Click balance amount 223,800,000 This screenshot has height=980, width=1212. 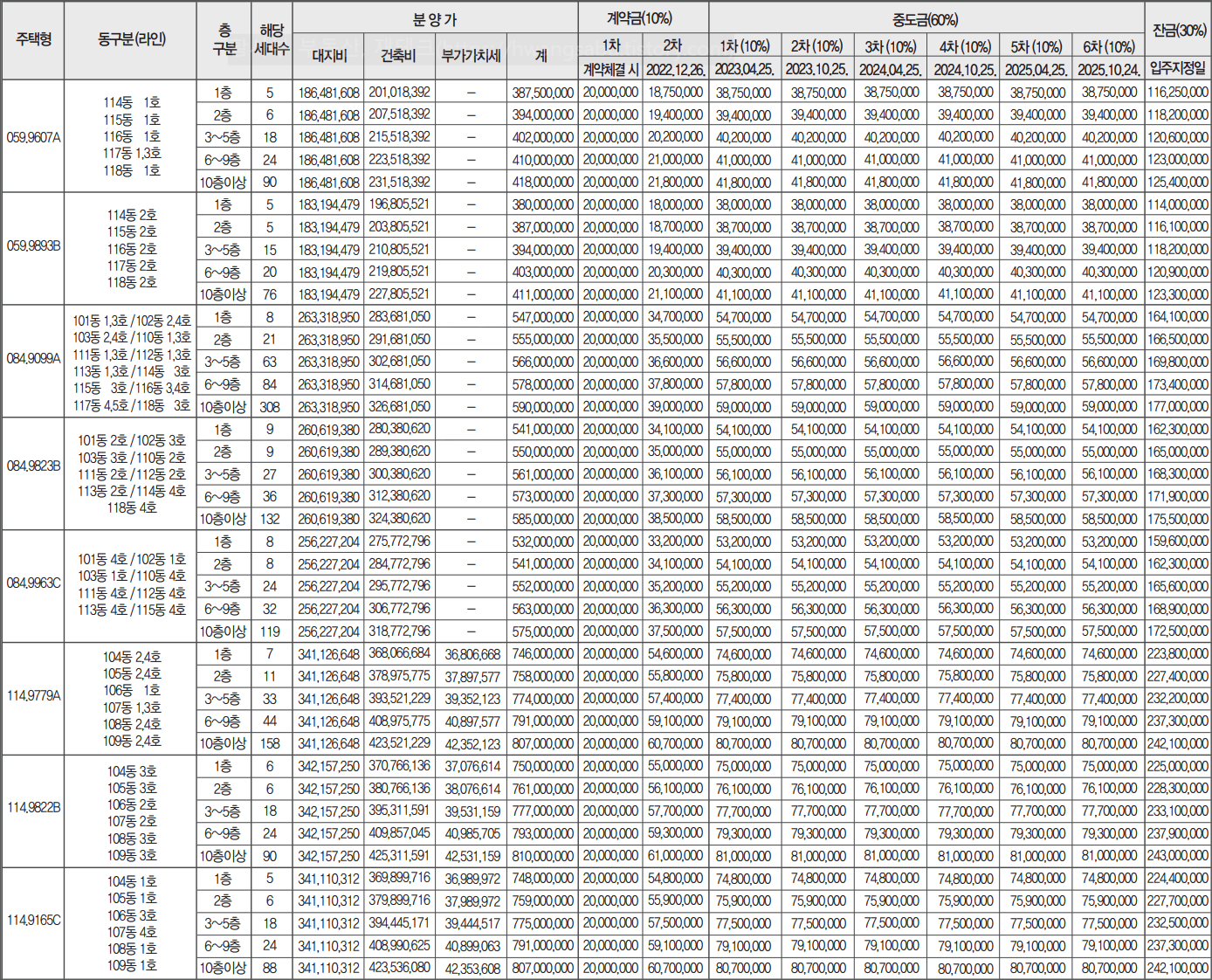(1178, 653)
